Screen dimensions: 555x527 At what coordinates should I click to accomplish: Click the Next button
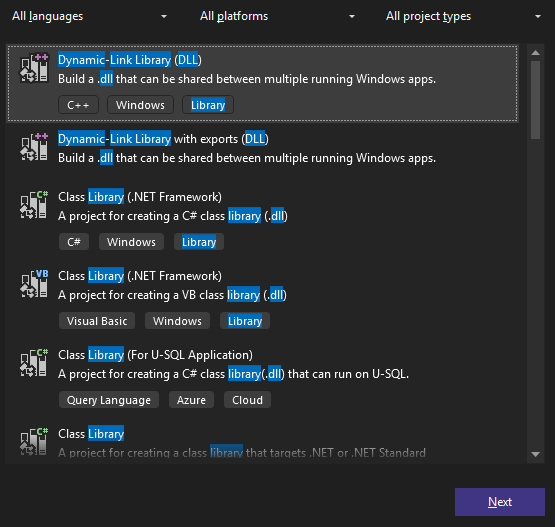click(500, 502)
